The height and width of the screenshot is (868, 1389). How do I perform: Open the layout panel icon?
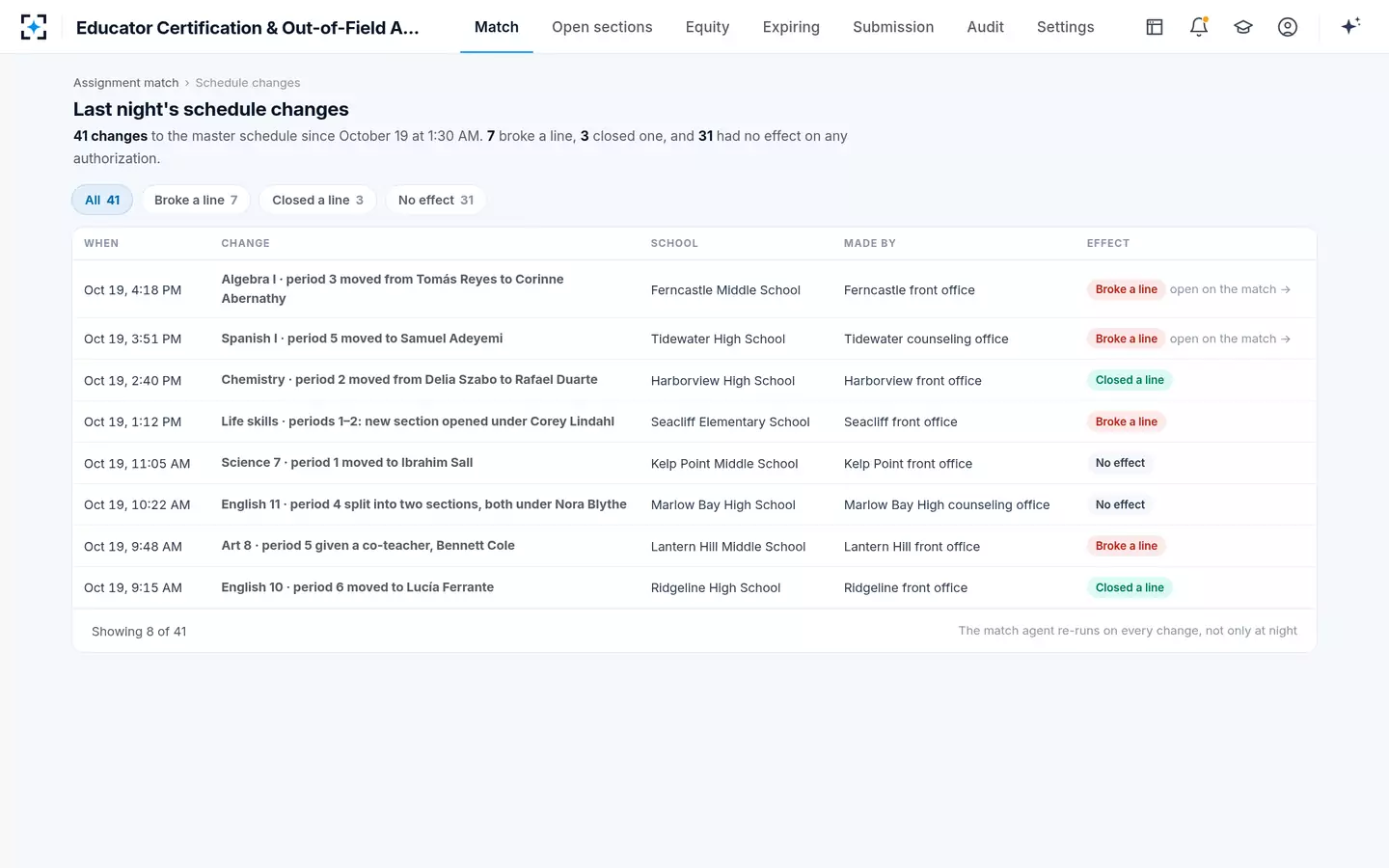coord(1155,27)
